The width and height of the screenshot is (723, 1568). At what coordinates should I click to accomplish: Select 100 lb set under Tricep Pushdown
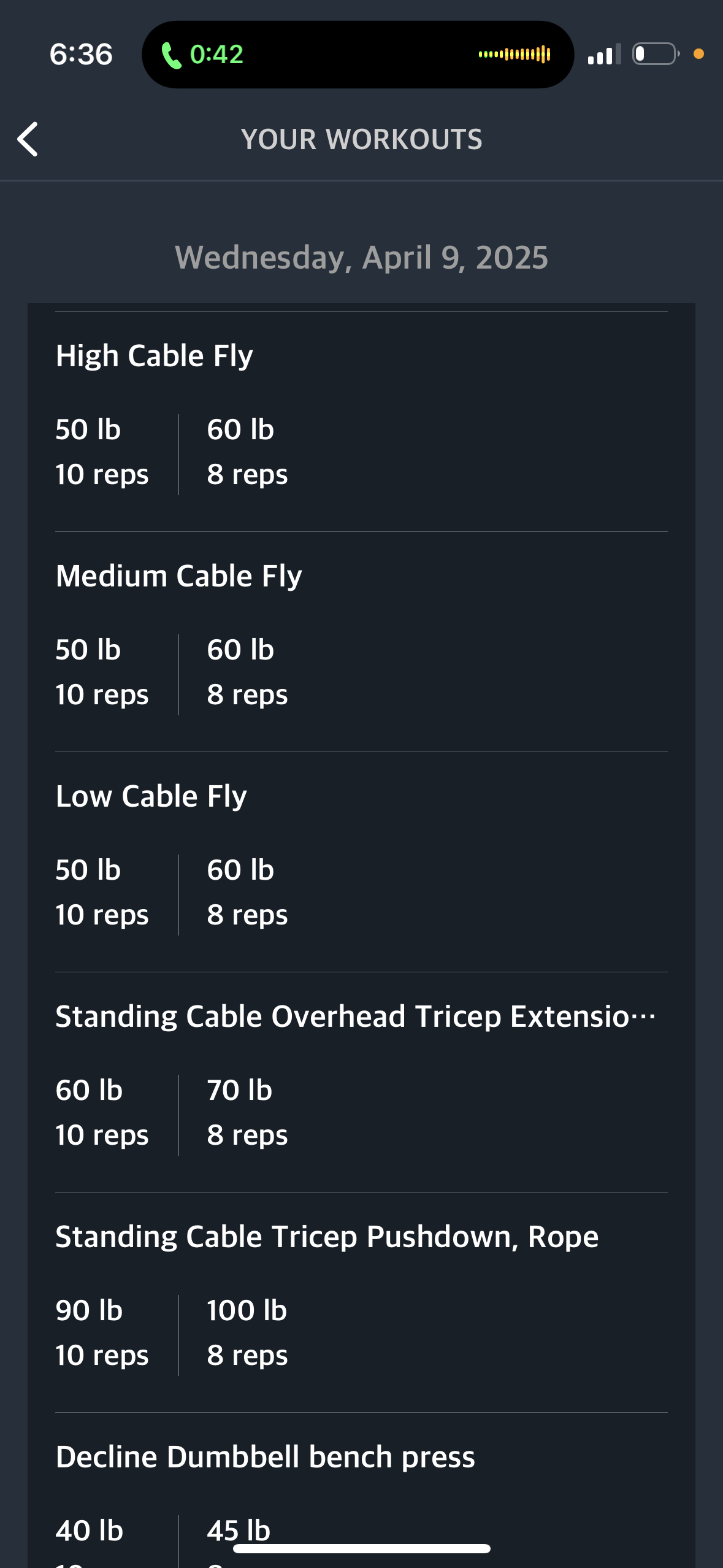tap(247, 1332)
